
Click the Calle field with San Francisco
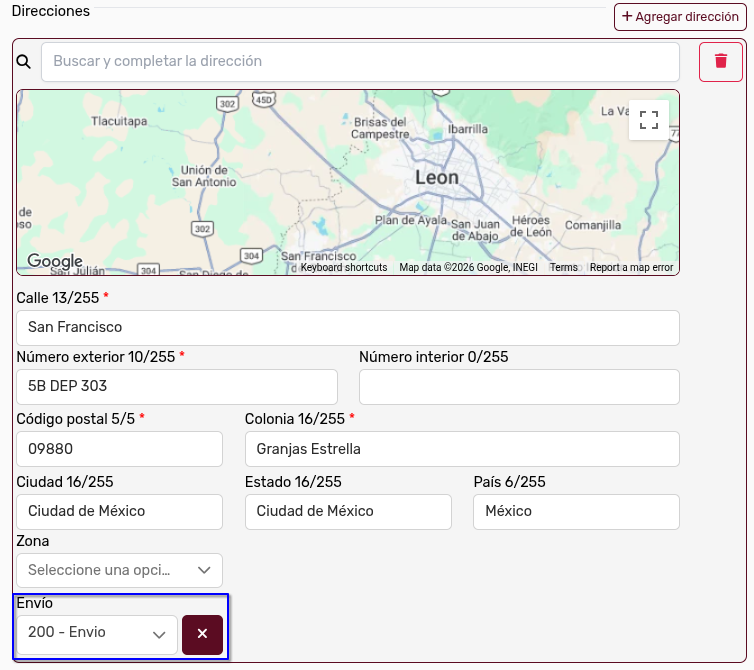348,328
